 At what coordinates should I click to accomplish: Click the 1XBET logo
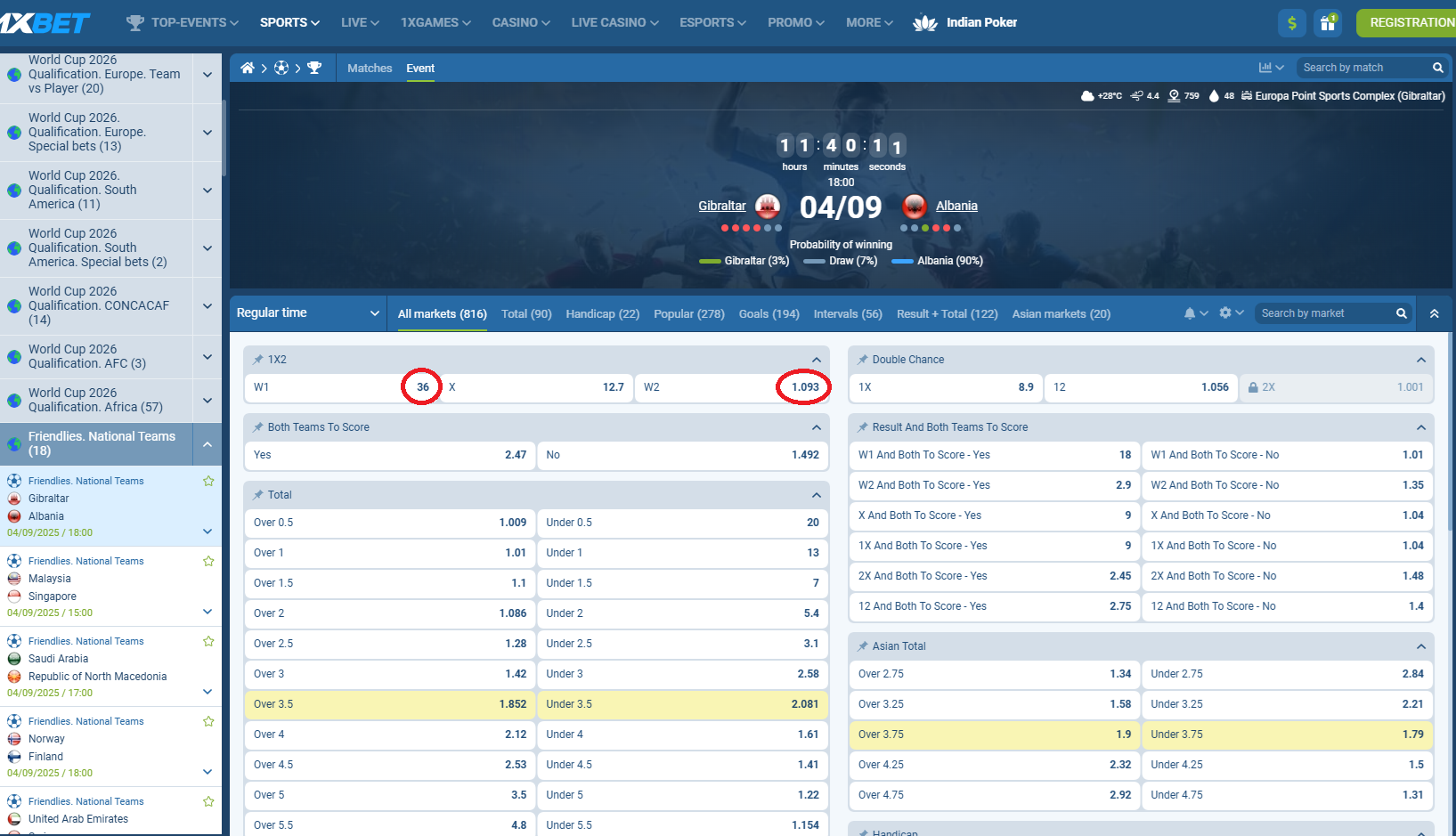[45, 23]
